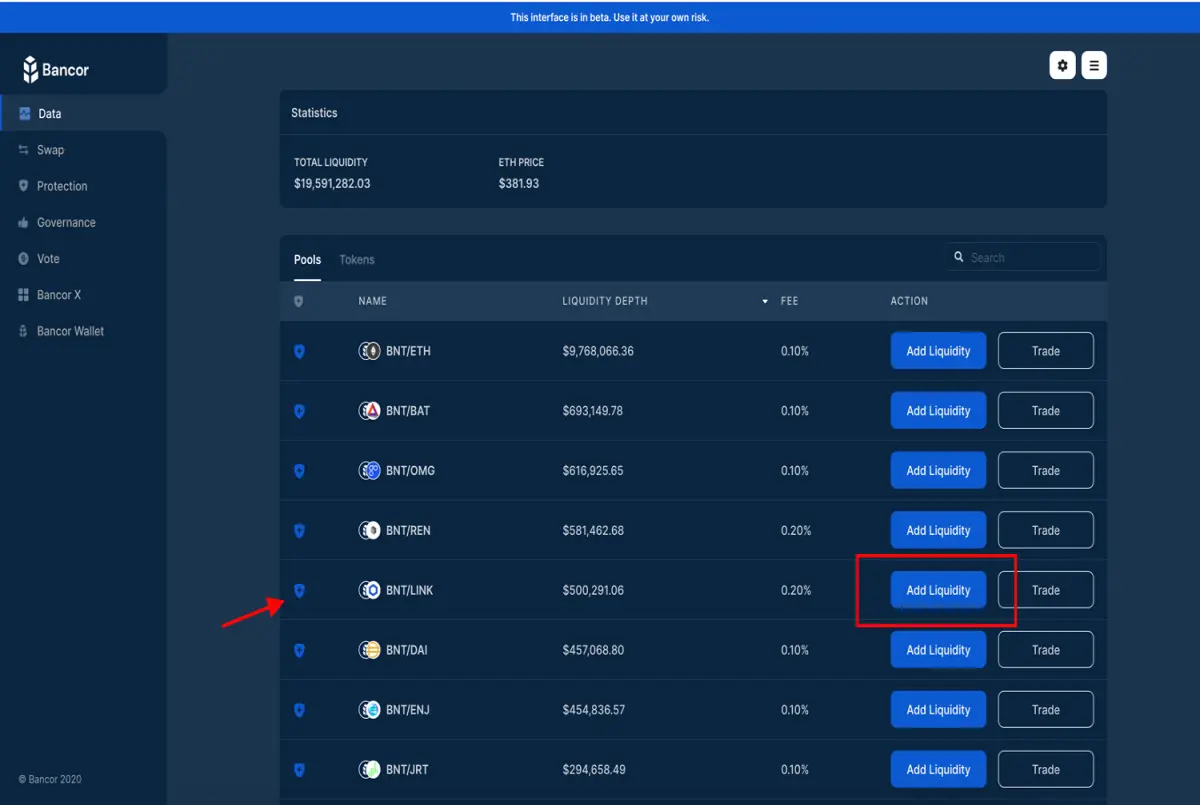Trade the BNT/BAT pool

[x=1046, y=411]
